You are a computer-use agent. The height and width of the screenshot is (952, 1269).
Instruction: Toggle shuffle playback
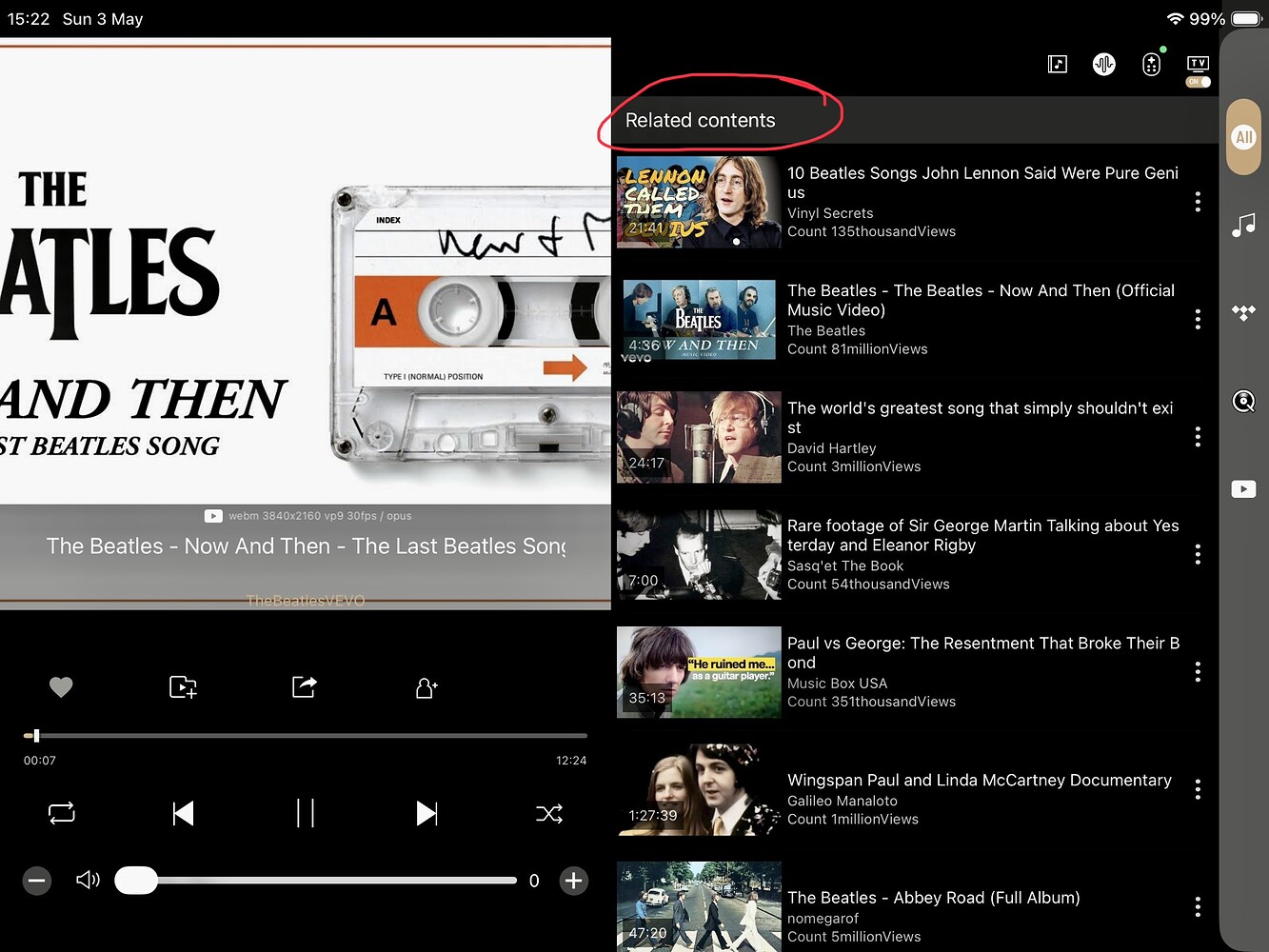[x=549, y=813]
